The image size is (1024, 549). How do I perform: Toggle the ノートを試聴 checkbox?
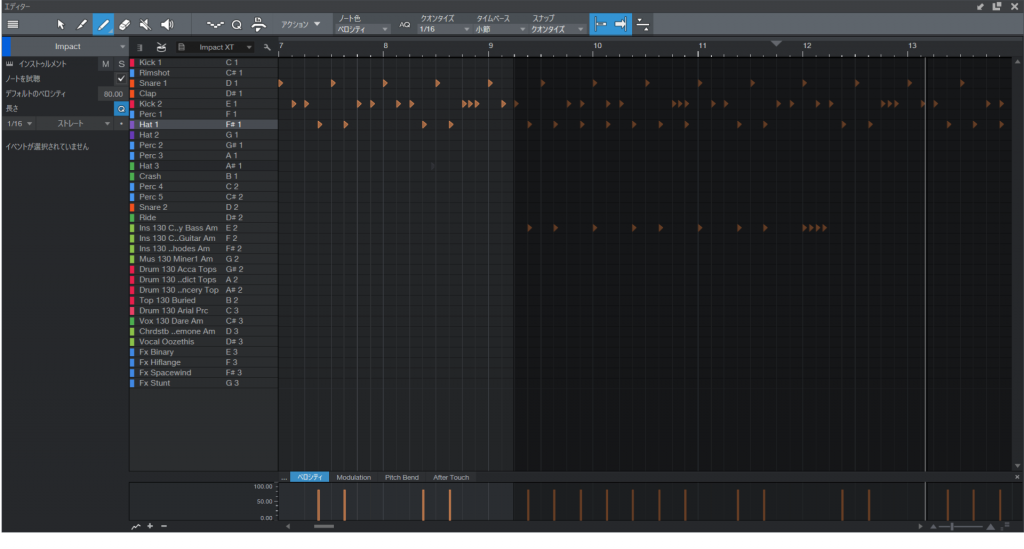(x=120, y=78)
